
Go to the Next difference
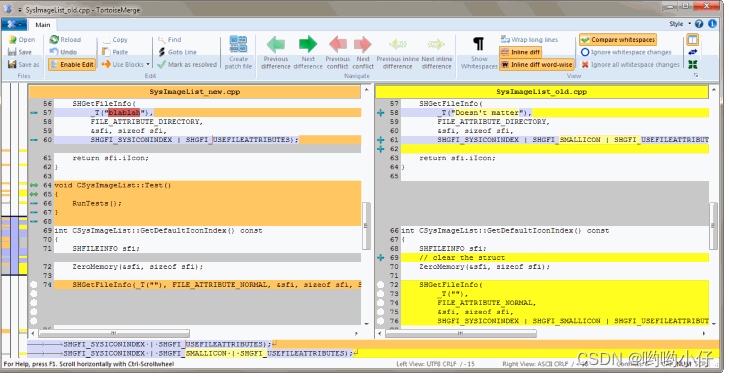coord(308,52)
